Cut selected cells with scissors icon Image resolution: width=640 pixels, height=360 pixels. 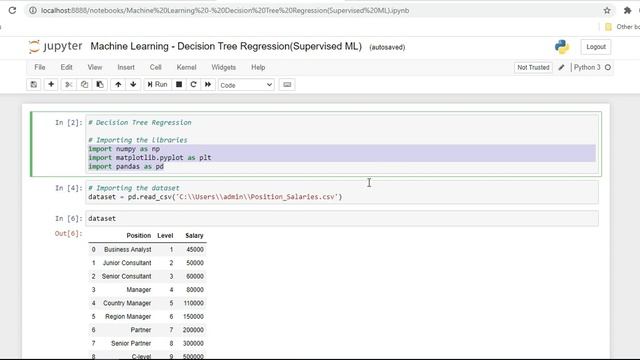coord(69,84)
